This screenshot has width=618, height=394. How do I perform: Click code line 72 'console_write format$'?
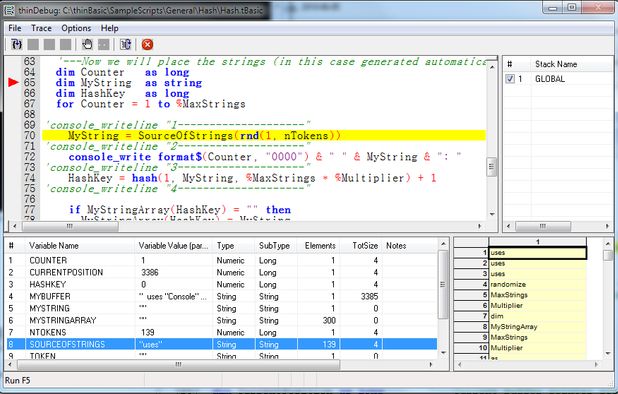265,157
